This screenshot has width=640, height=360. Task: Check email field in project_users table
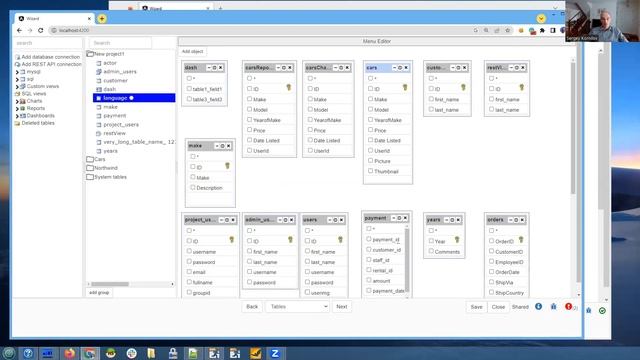(x=189, y=271)
